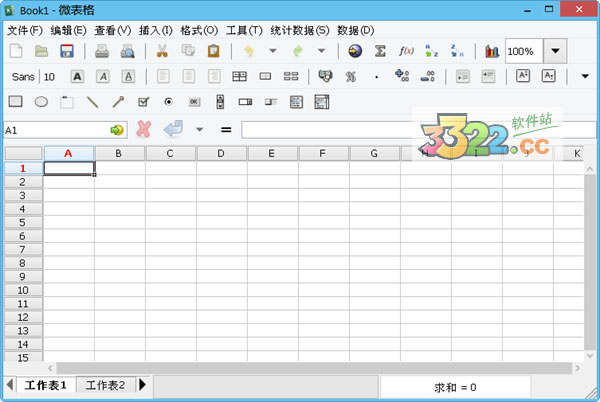
Task: Increase cell indent icon
Action: pyautogui.click(x=488, y=76)
